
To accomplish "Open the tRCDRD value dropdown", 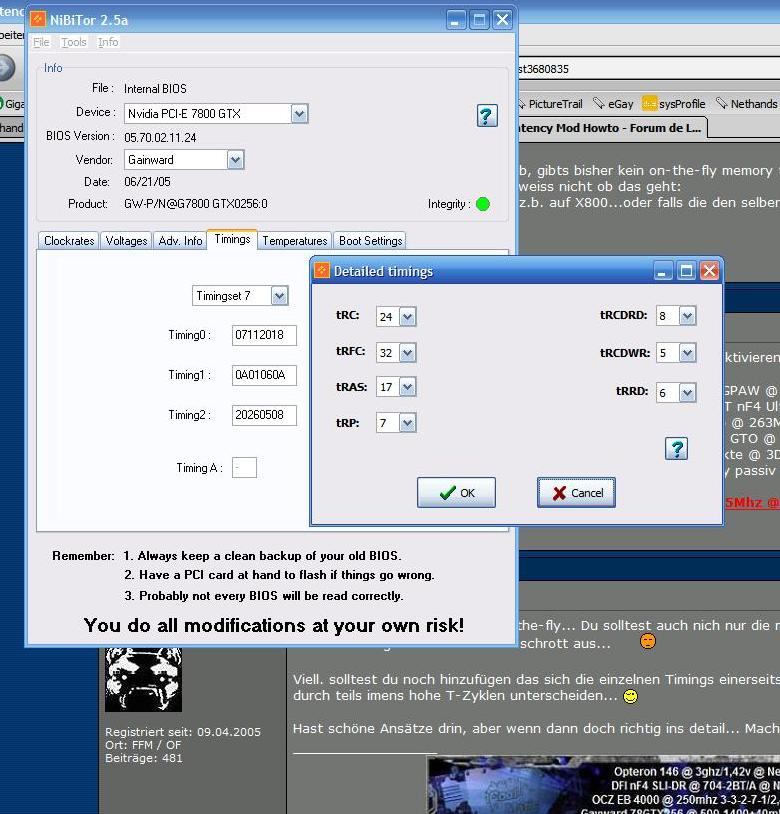I will (687, 316).
